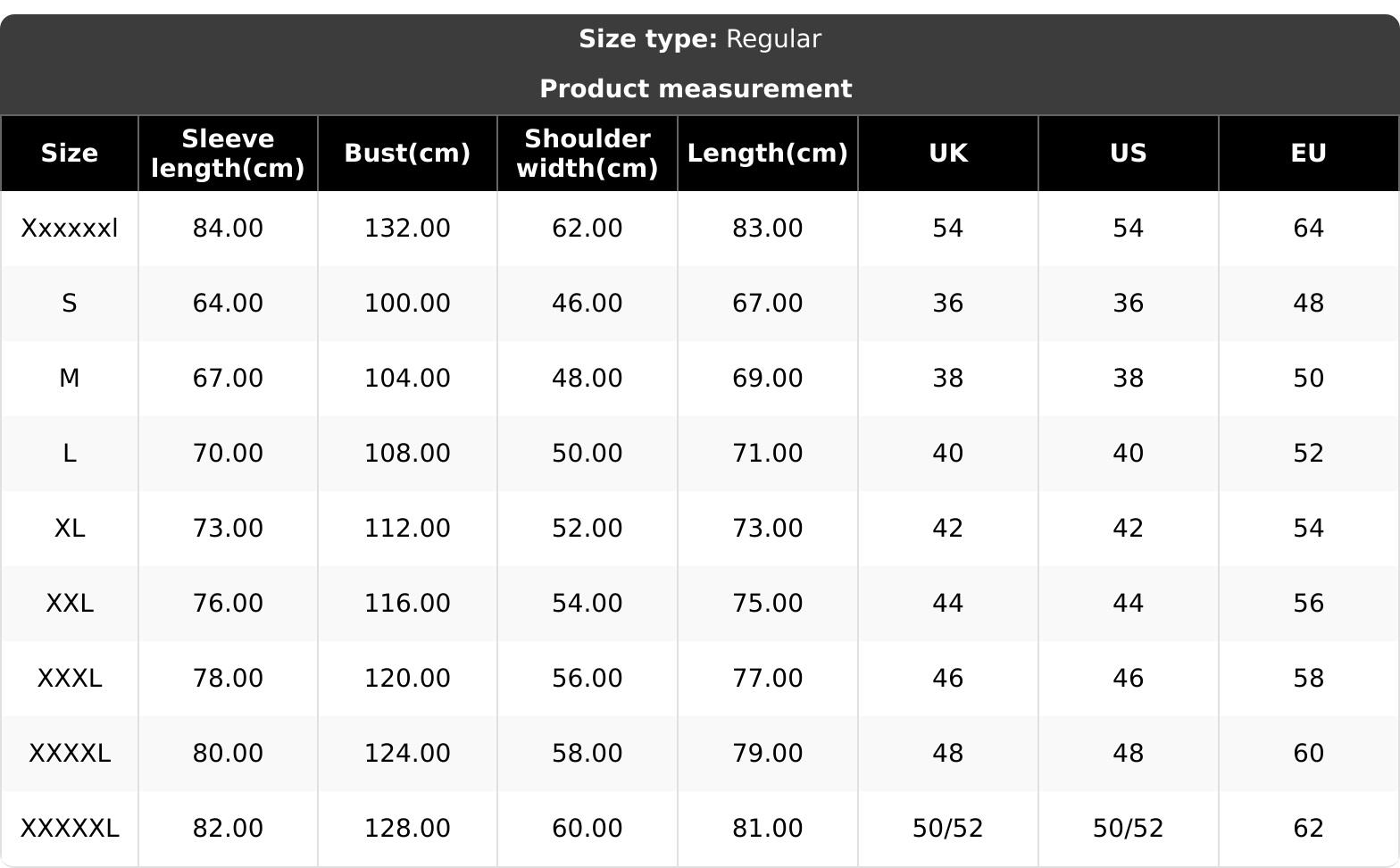The image size is (1400, 868).
Task: Click the 50/52 UK size cell
Action: tap(947, 829)
